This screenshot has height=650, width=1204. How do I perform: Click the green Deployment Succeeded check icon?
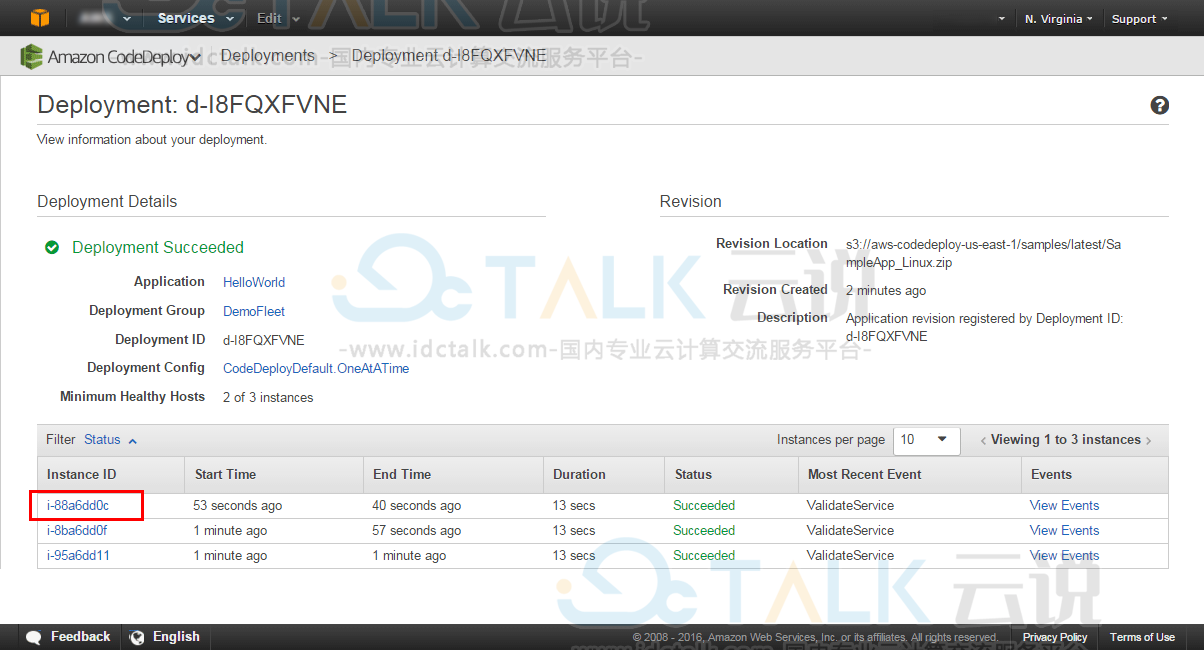pyautogui.click(x=52, y=247)
